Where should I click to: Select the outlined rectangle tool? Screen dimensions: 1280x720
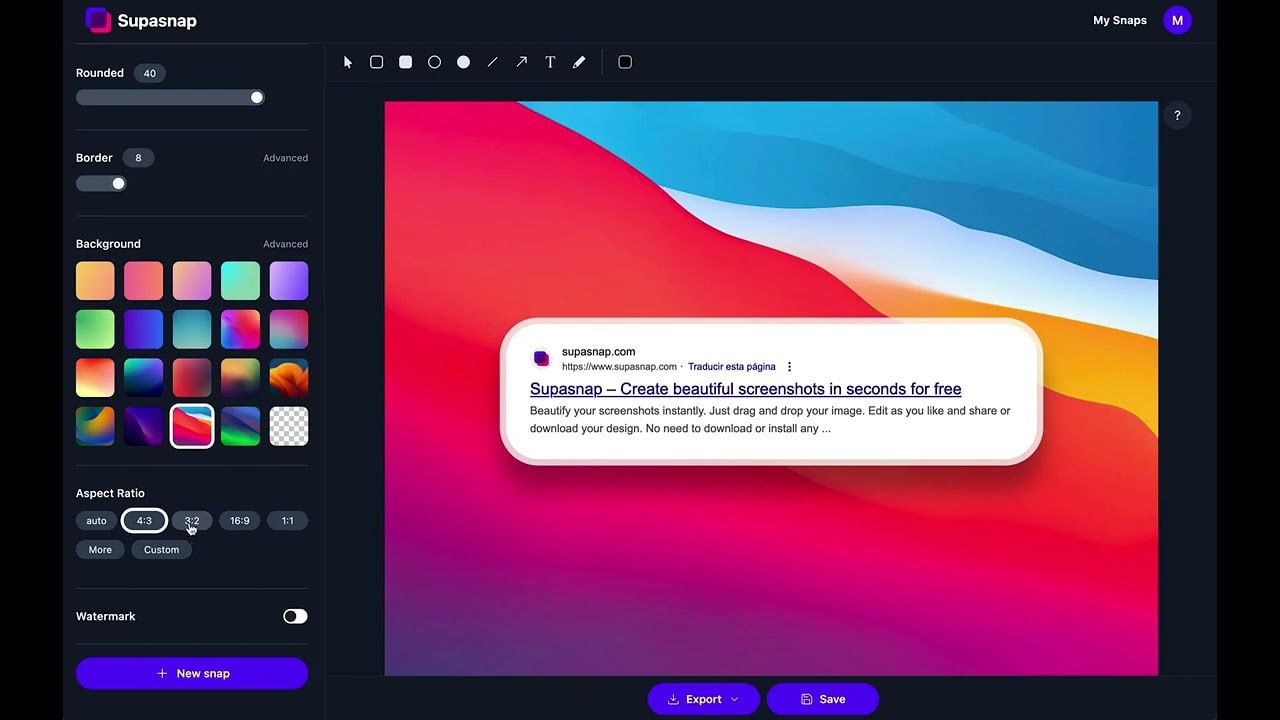(x=376, y=62)
